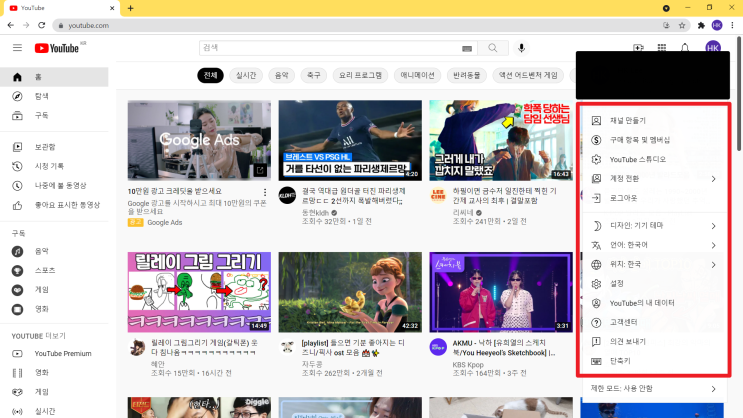Viewport: 743px width, 418px height.
Task: Open the Chrome extensions puzzle icon
Action: pos(701,26)
